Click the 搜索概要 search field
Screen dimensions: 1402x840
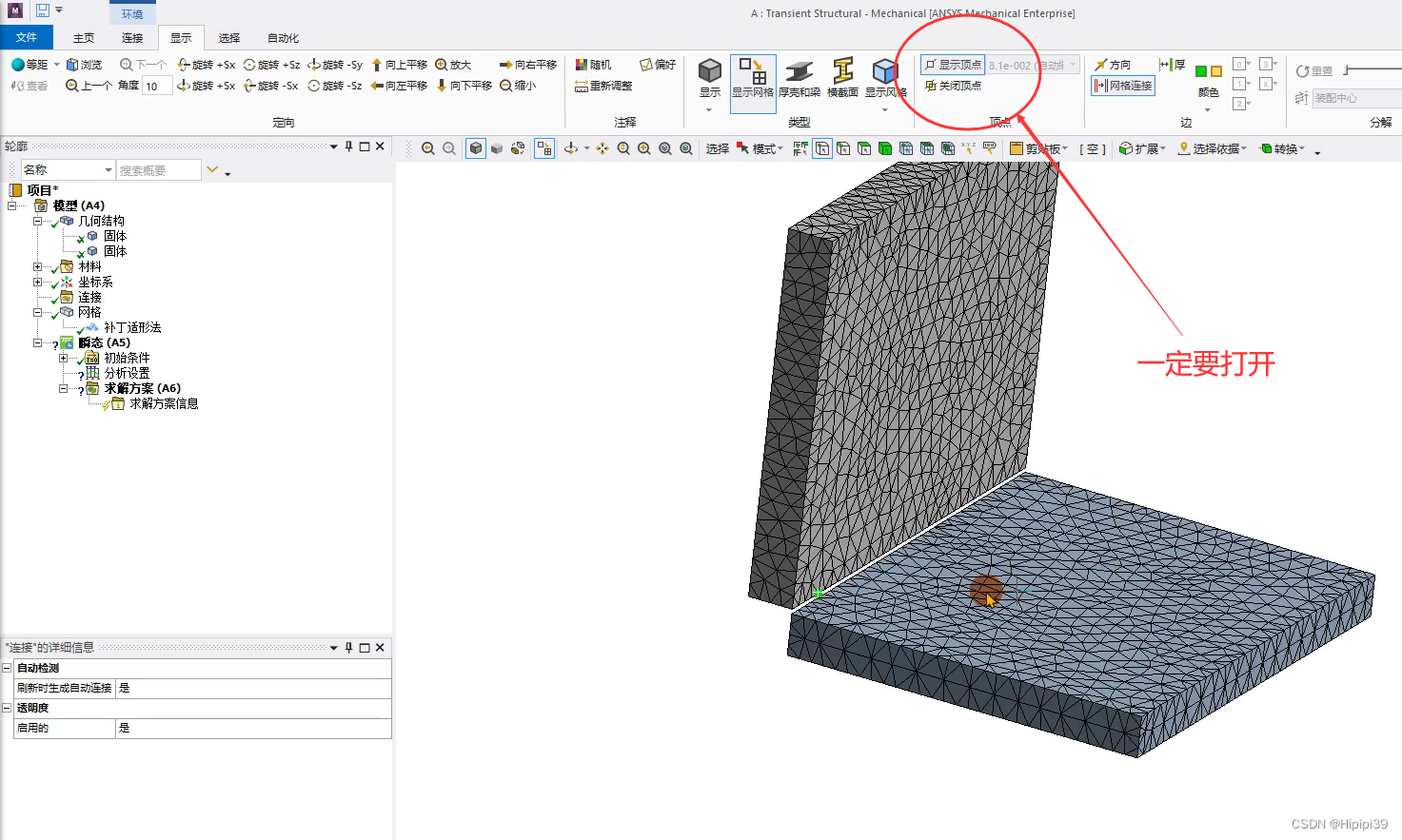(x=159, y=170)
